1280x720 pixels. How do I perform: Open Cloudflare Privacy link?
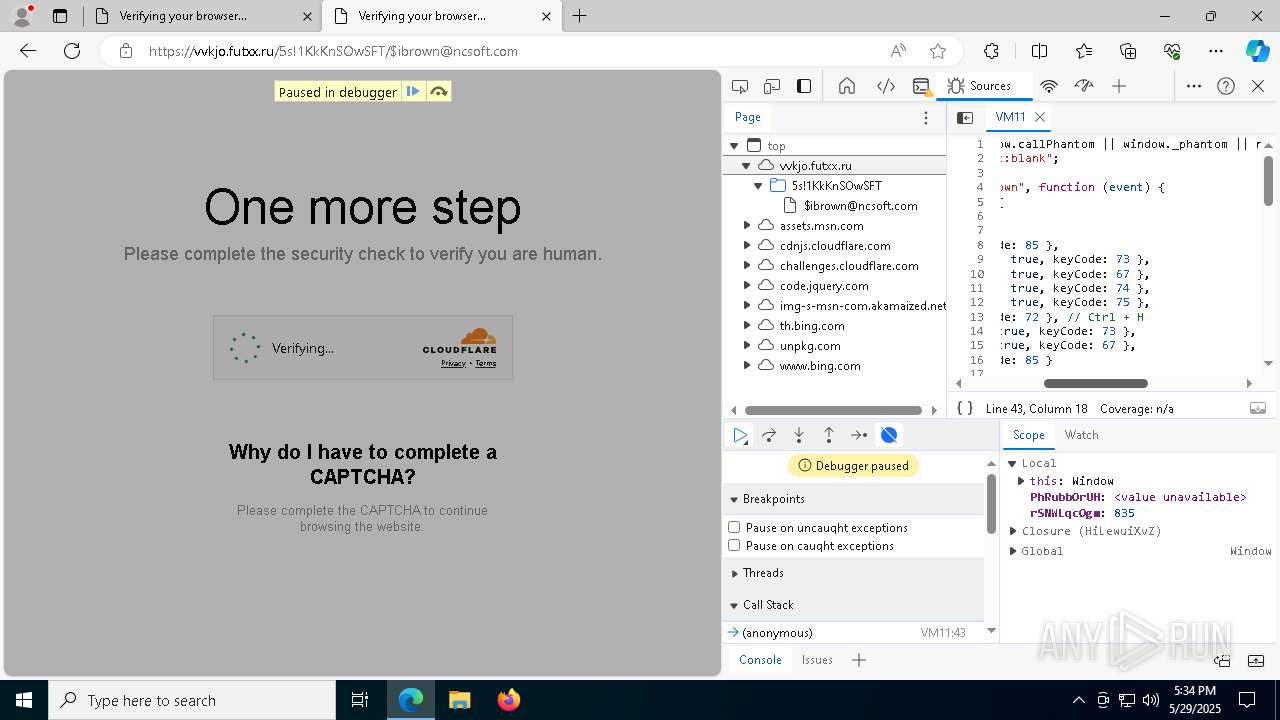click(x=453, y=363)
